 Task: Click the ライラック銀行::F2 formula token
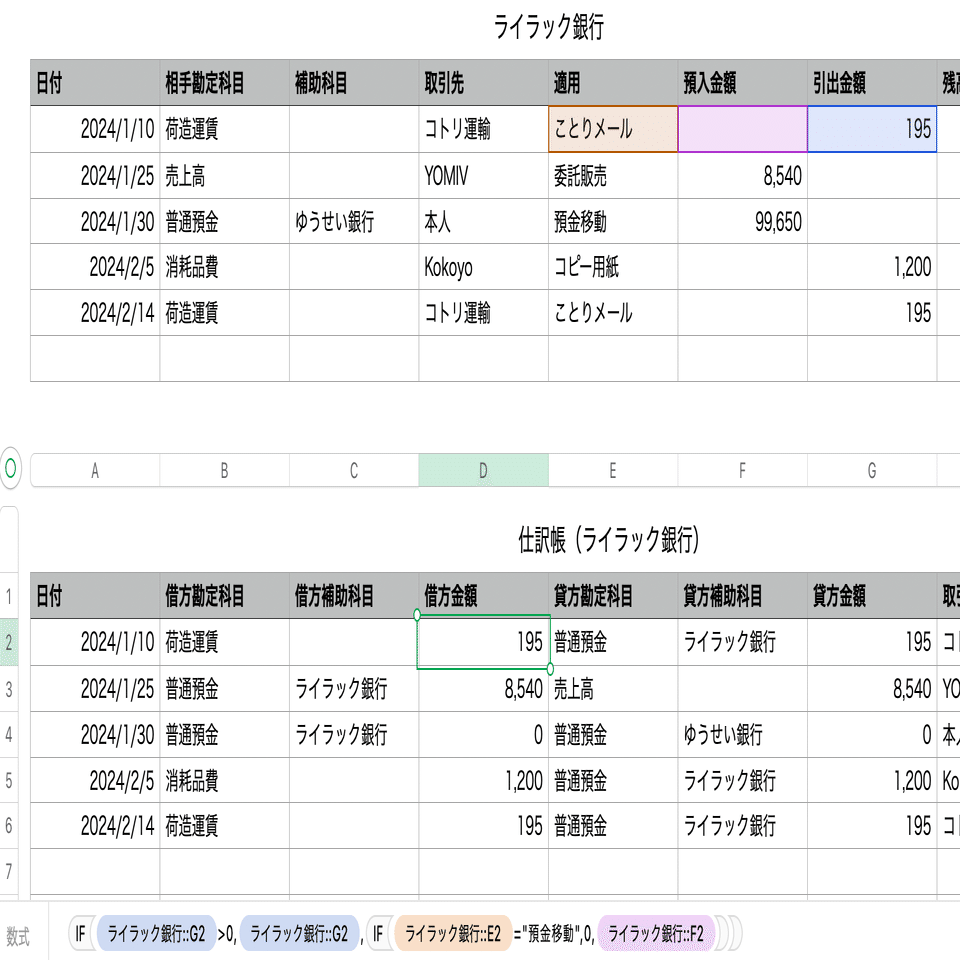coord(656,934)
